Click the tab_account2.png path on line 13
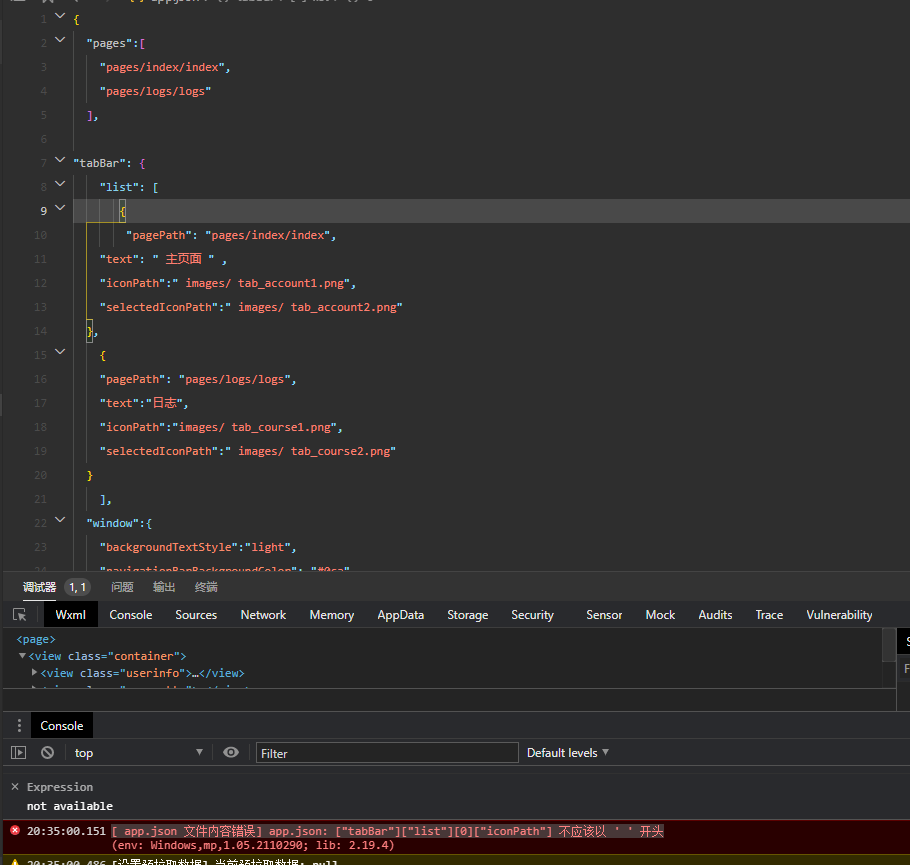The width and height of the screenshot is (910, 865). [x=314, y=307]
